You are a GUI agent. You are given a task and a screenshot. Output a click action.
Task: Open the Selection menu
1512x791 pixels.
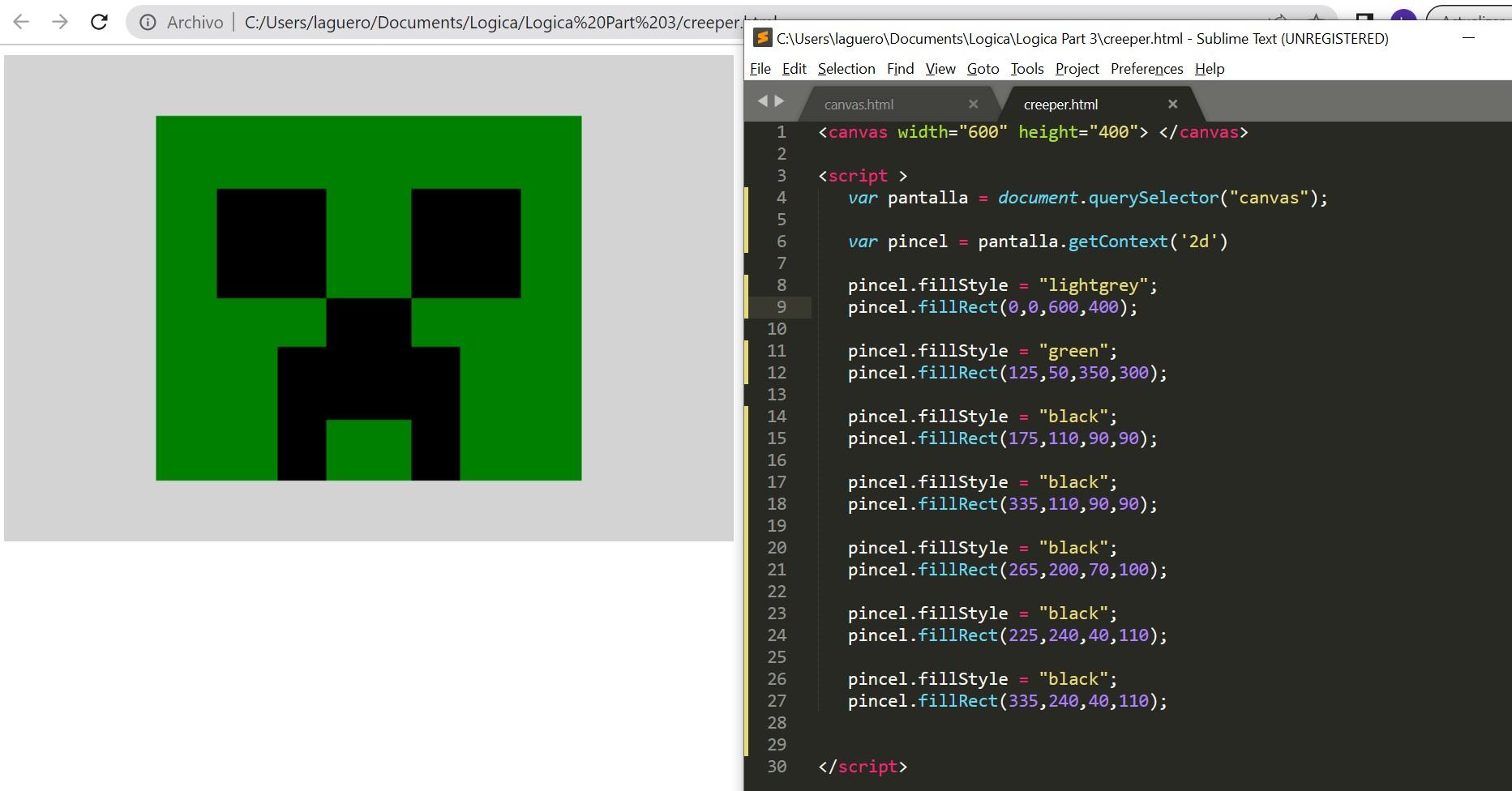coord(846,69)
